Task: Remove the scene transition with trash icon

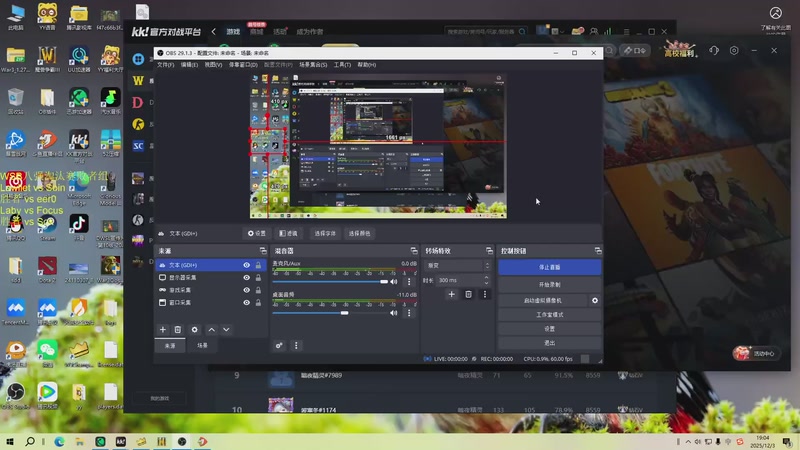Action: tap(468, 294)
